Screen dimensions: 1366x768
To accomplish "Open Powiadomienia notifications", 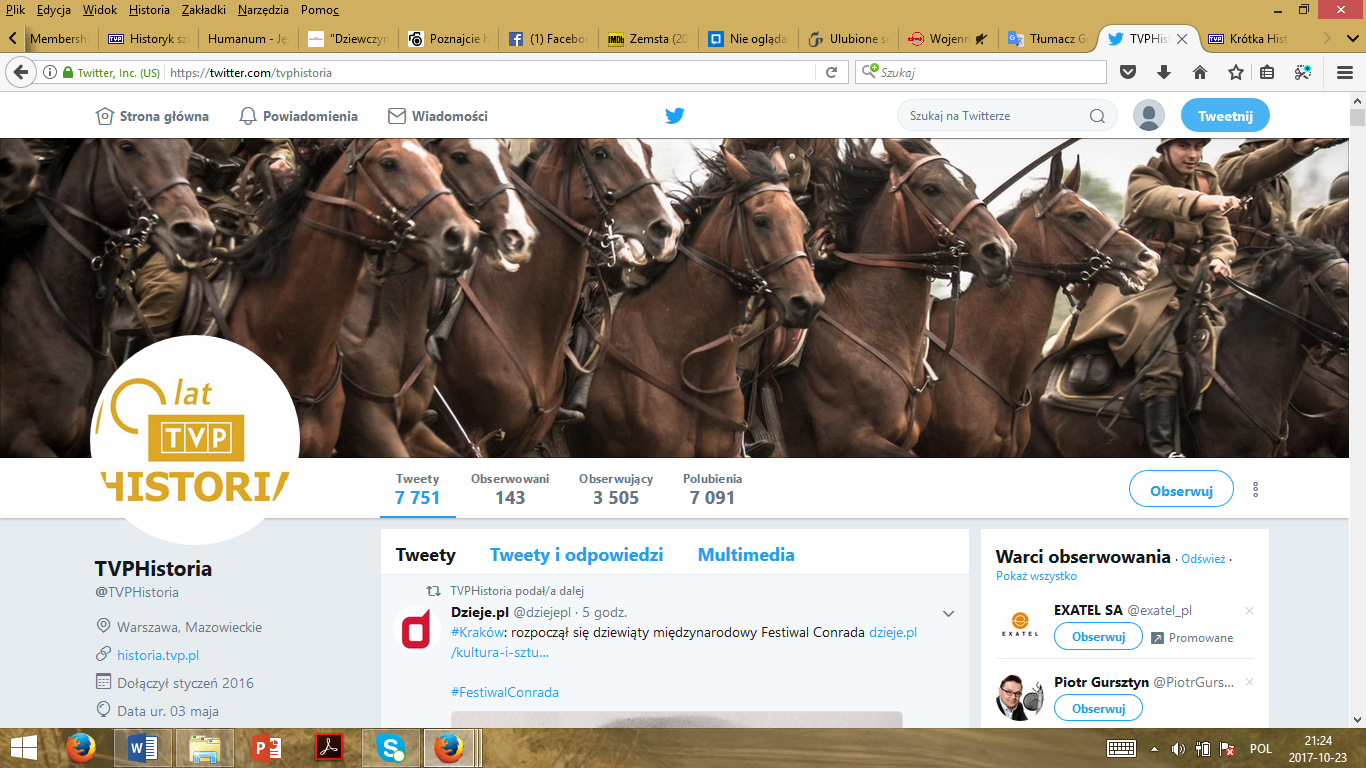I will coord(298,116).
